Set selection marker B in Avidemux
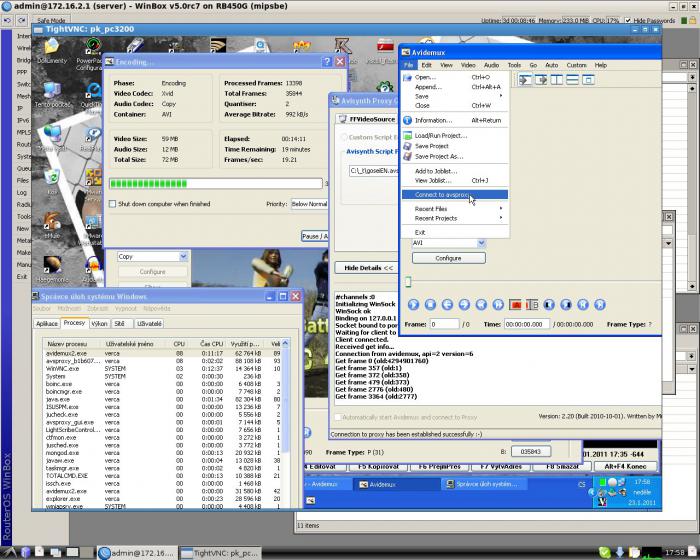The width and height of the screenshot is (700, 560). tap(532, 305)
